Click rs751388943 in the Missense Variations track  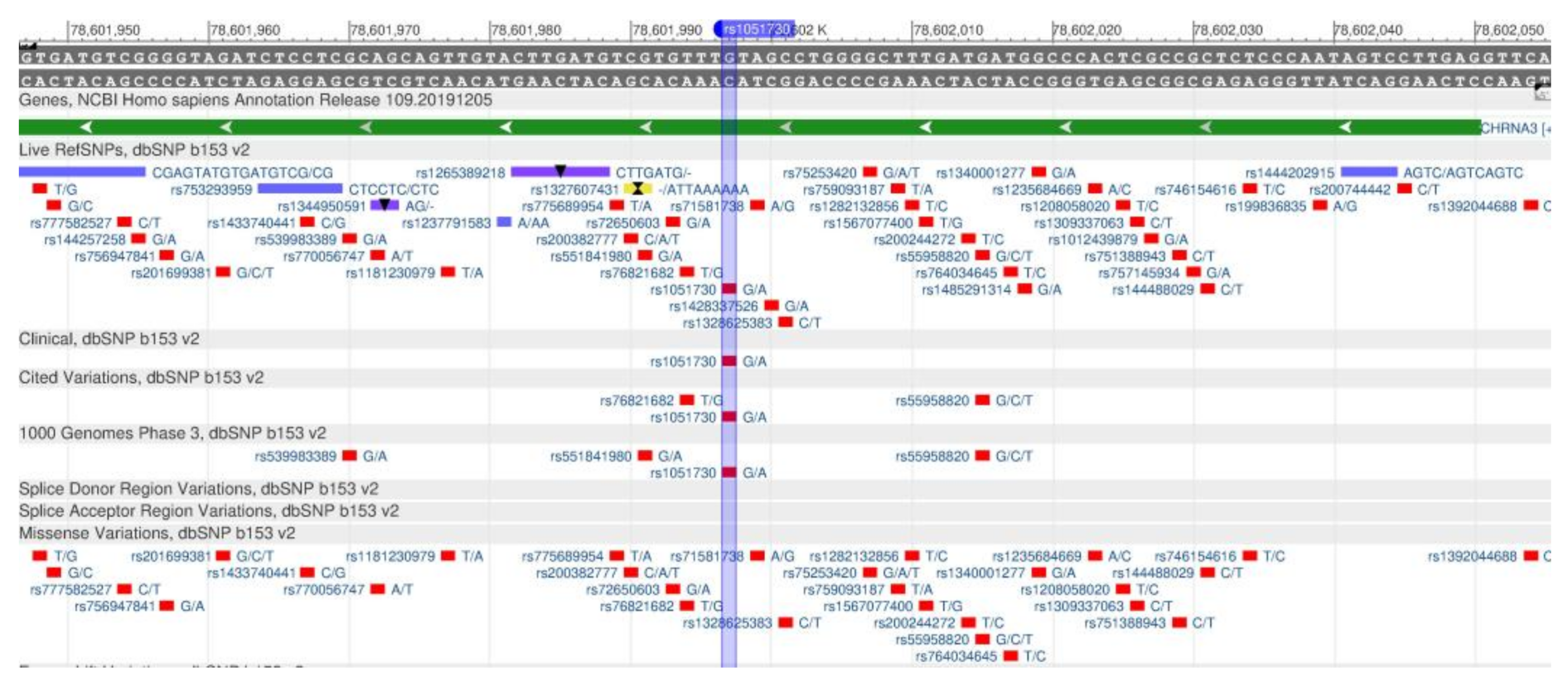(x=1125, y=623)
